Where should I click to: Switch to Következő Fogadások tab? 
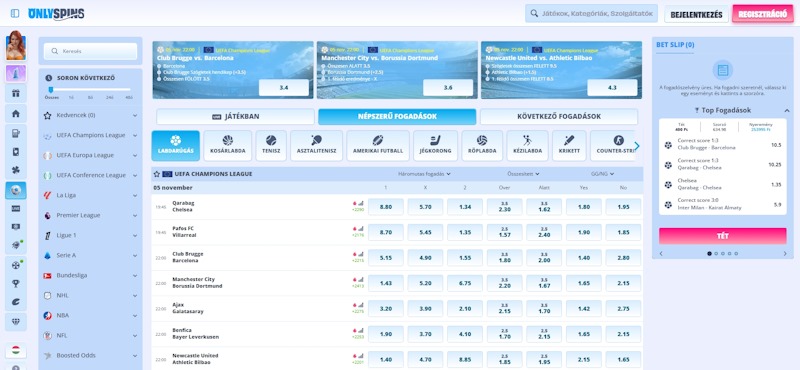click(559, 116)
